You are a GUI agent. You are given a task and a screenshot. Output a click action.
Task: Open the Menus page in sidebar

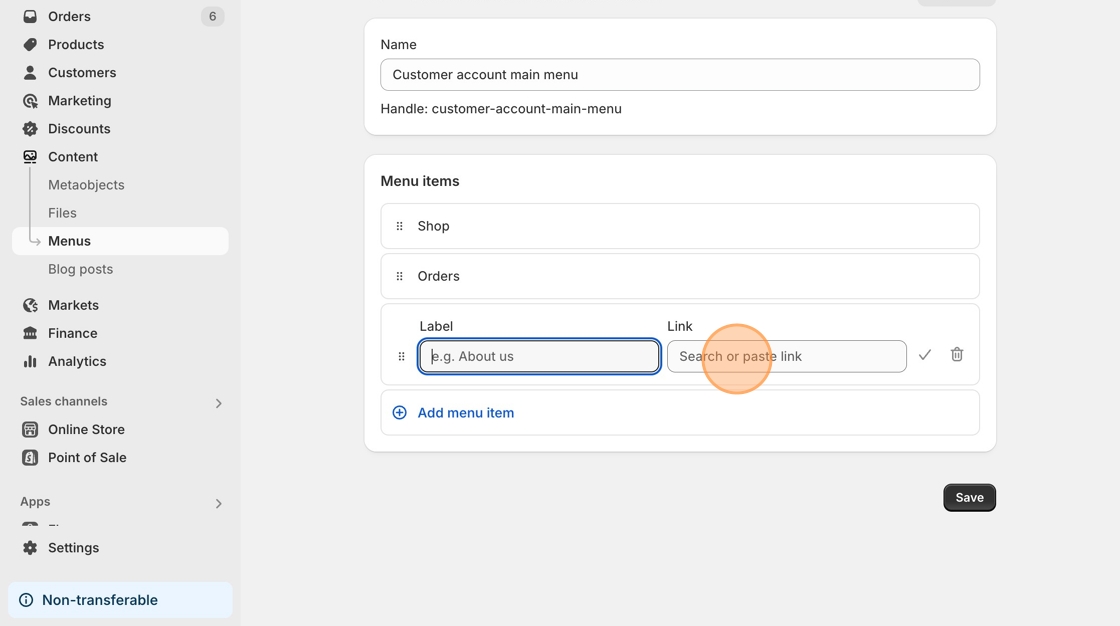69,241
